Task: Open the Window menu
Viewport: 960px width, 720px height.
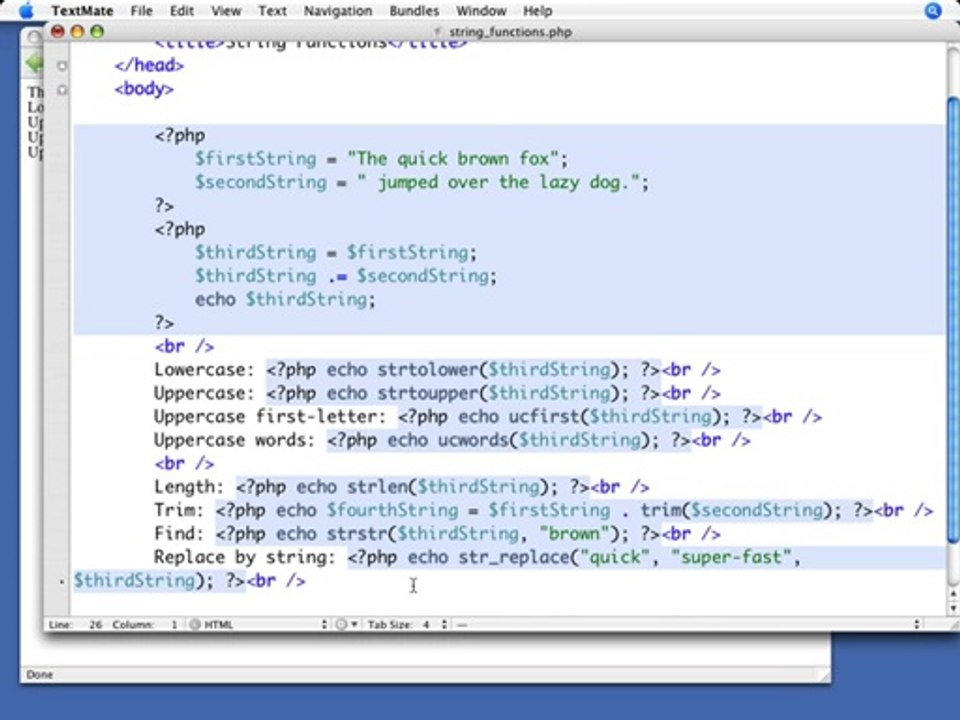Action: [481, 11]
